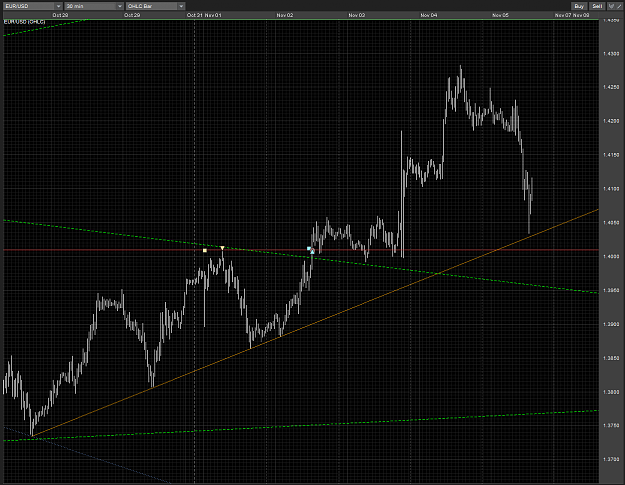Viewport: 625px width, 485px height.
Task: Click the 1.3900 price axis label
Action: point(611,324)
